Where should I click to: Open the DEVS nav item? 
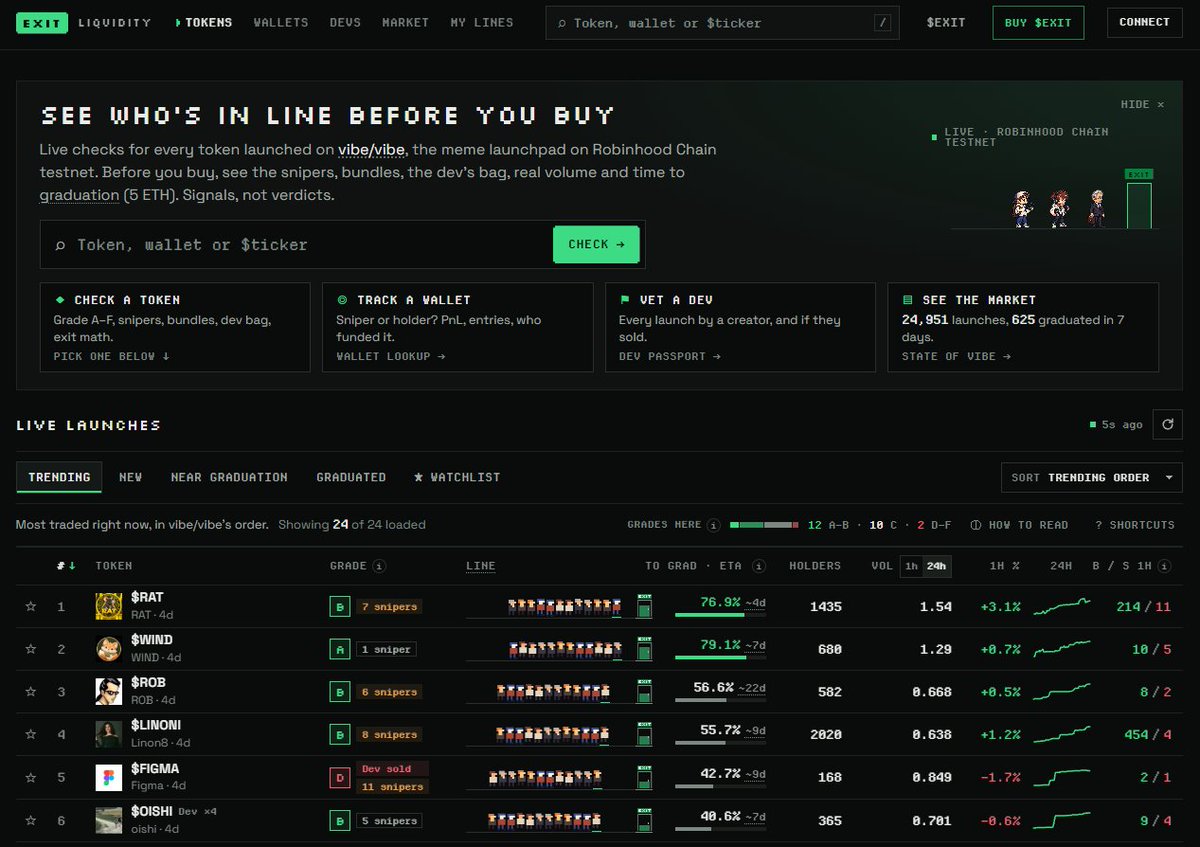345,22
